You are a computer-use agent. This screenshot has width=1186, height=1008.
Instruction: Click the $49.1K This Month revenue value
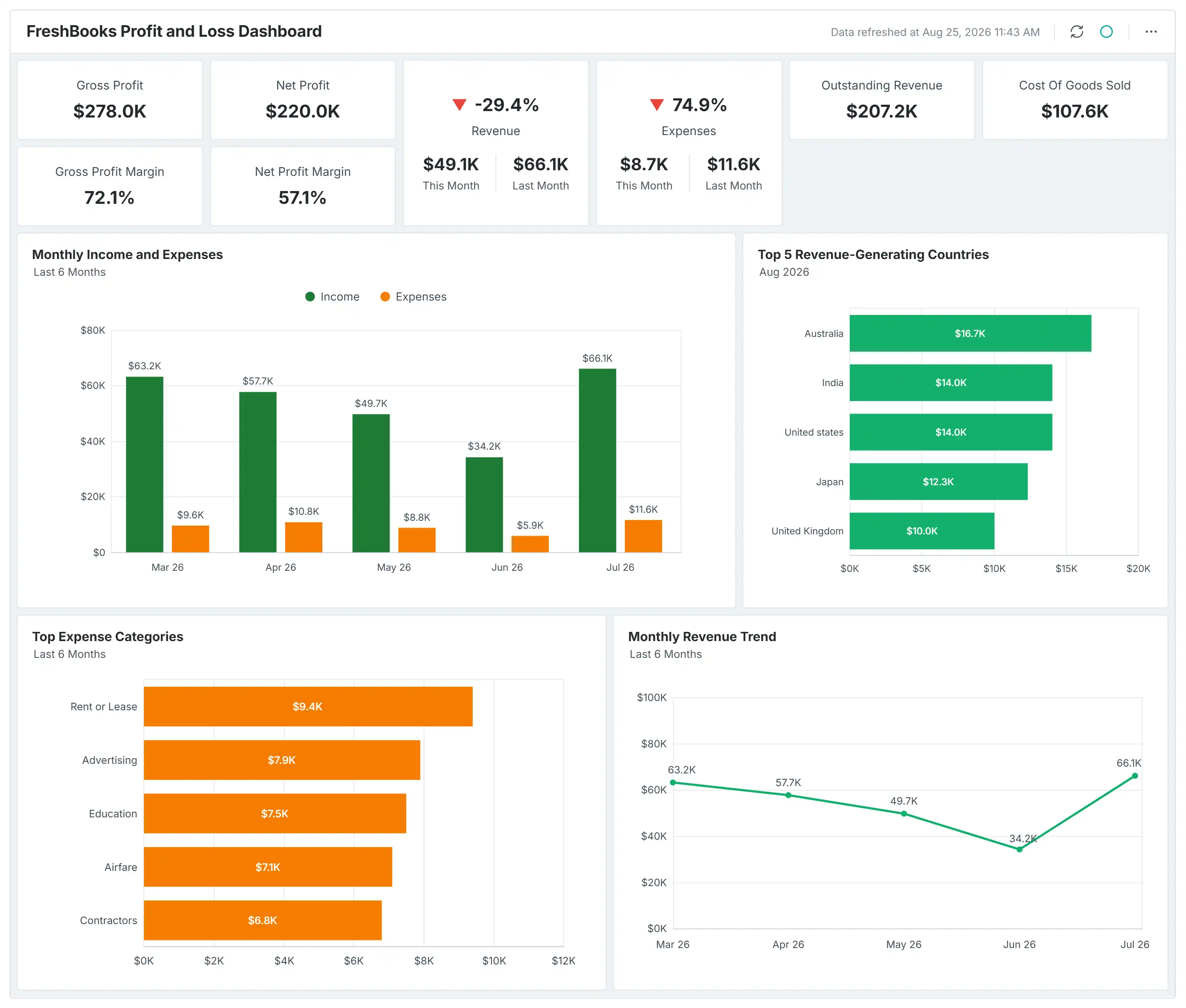point(451,165)
